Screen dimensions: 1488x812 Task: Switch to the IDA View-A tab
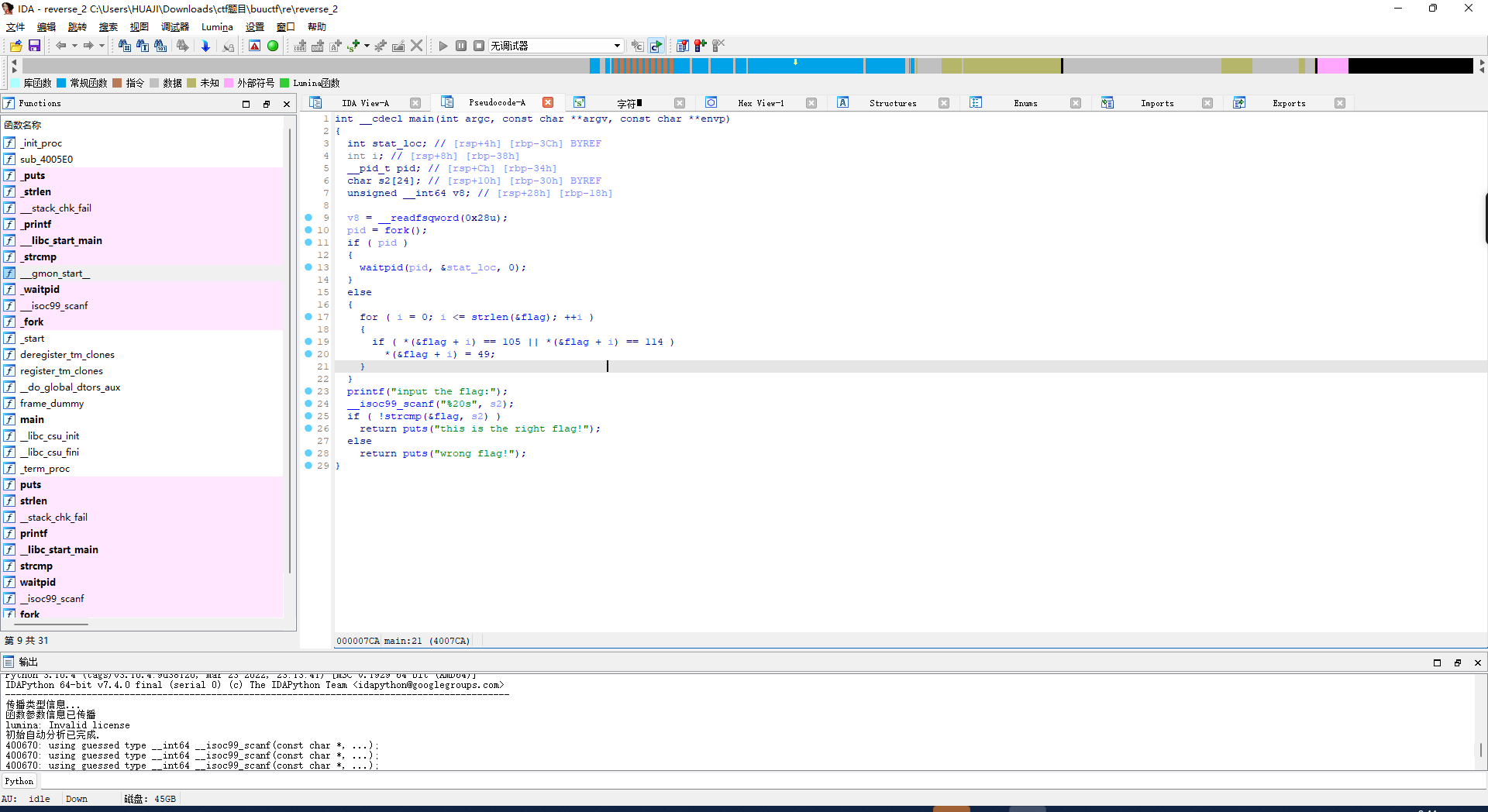[x=366, y=103]
